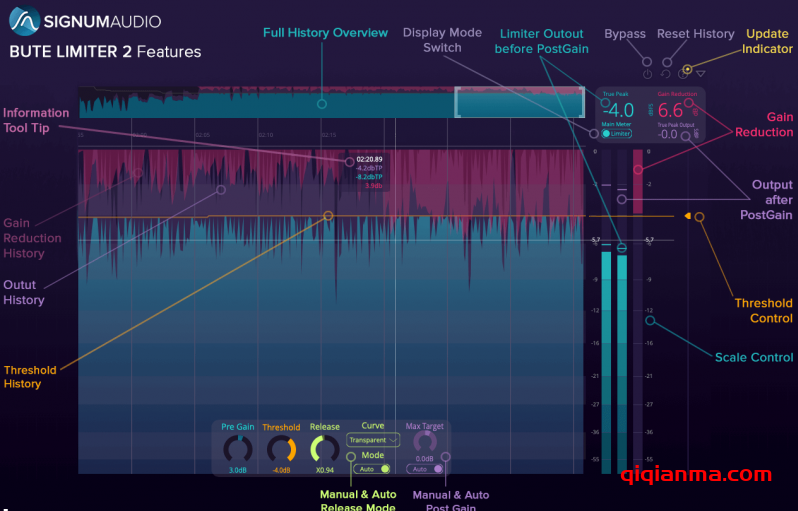The image size is (798, 511).
Task: Click the Threshold knob
Action: click(x=281, y=449)
